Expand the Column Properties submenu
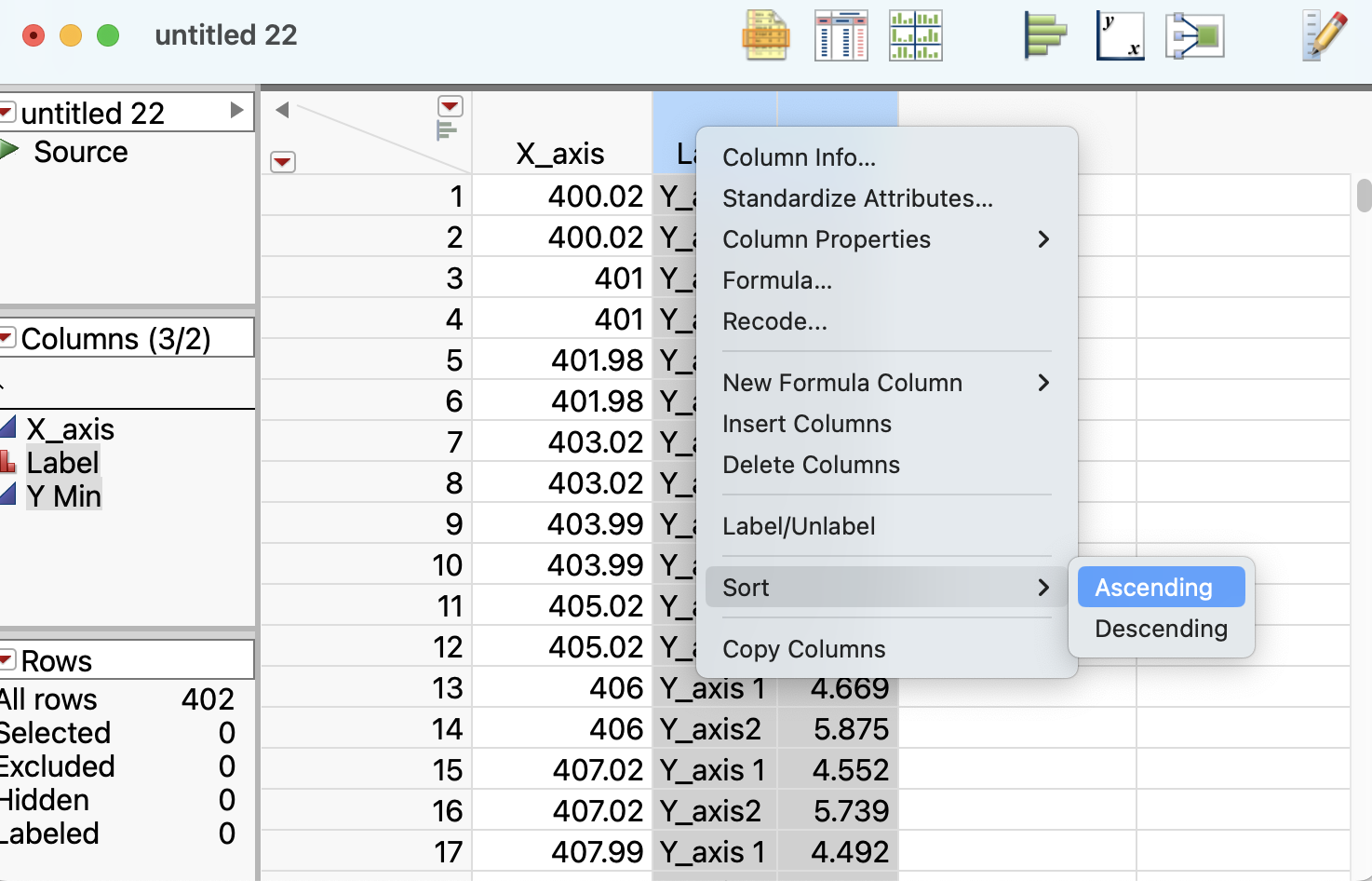 887,239
